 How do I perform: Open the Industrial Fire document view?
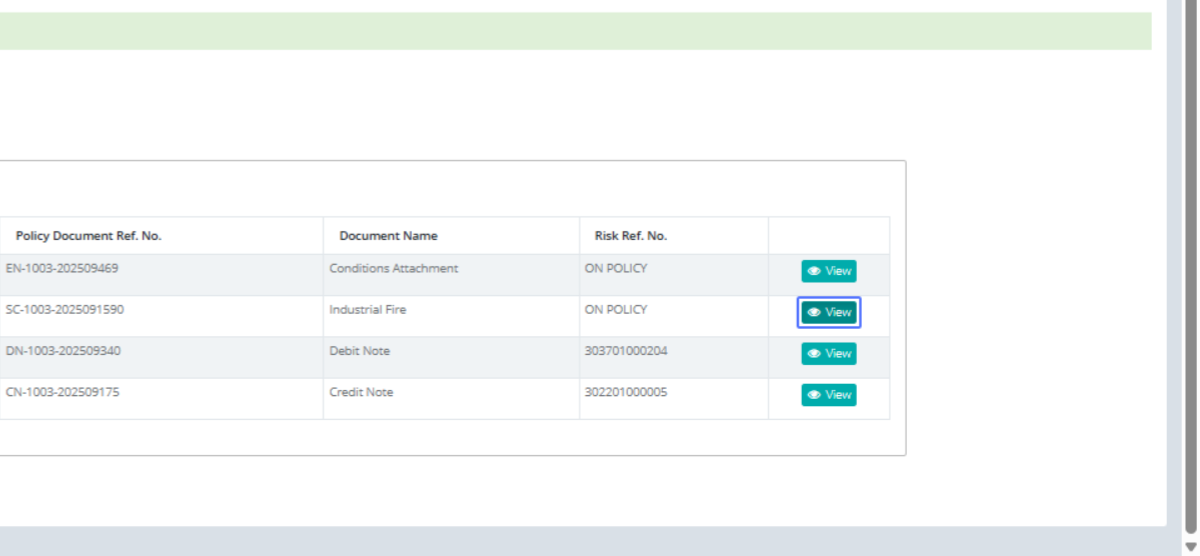(x=828, y=313)
